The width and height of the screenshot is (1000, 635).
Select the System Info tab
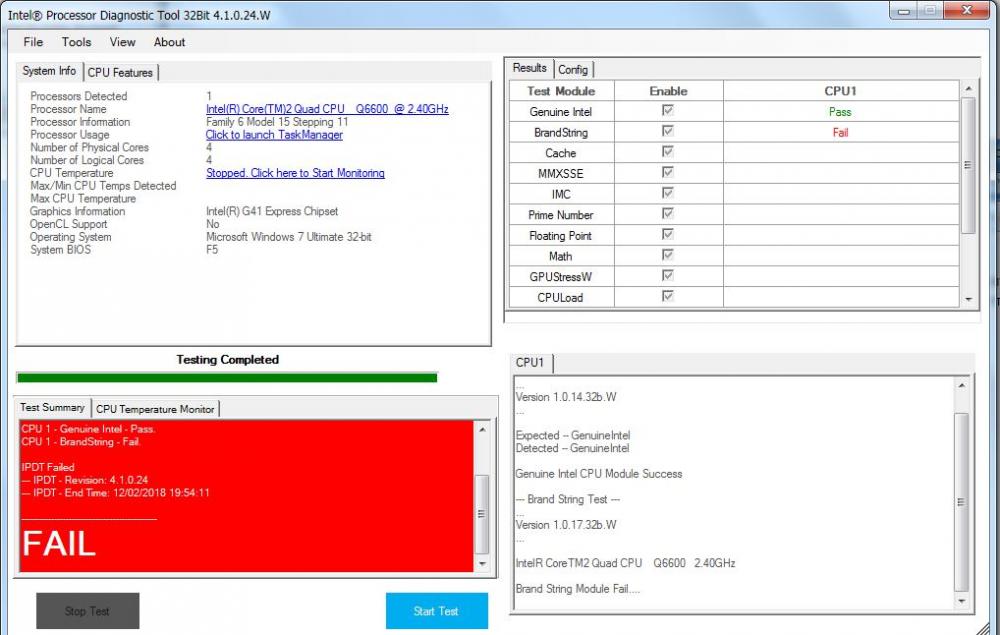pos(49,71)
